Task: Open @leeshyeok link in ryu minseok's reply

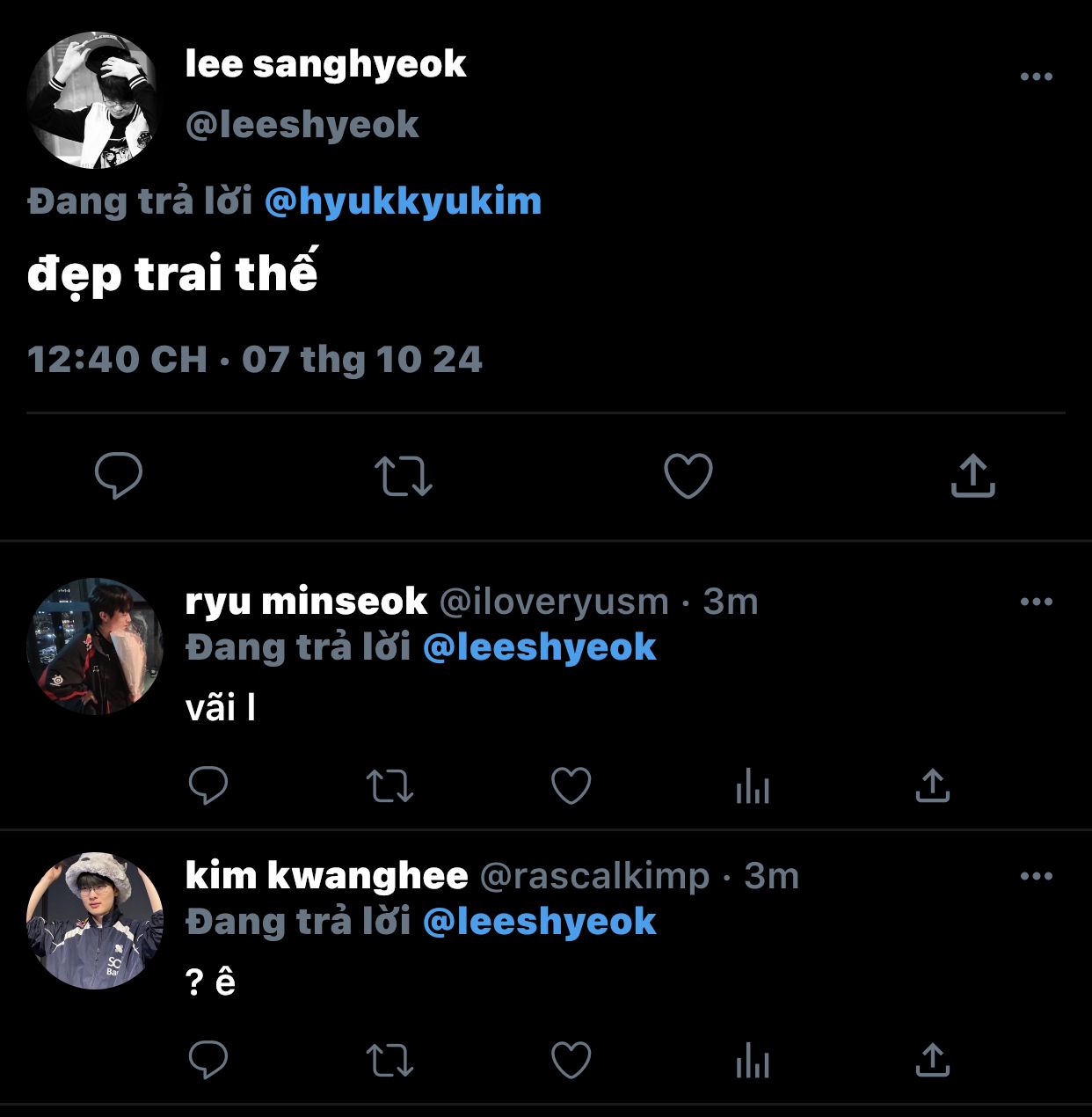Action: [x=540, y=647]
